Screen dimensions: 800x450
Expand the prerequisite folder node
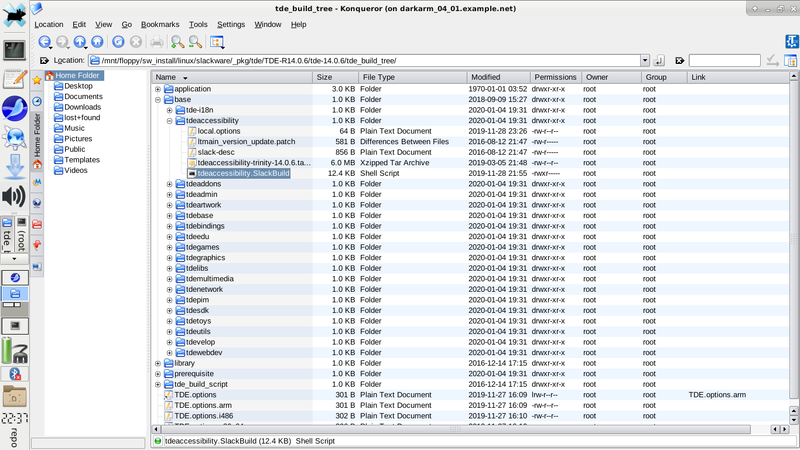tap(158, 373)
